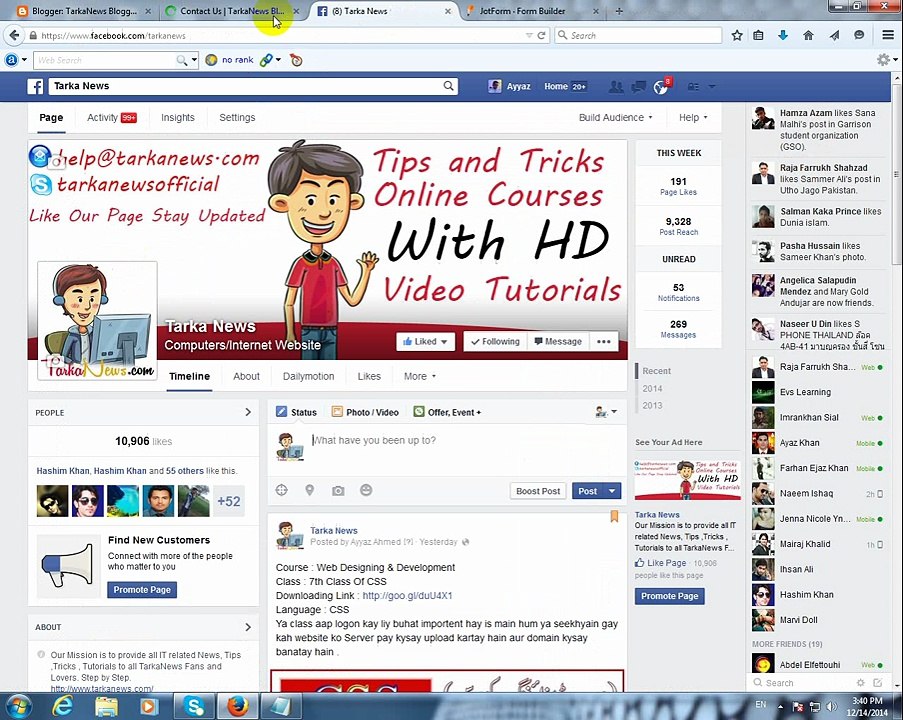The width and height of the screenshot is (903, 720).
Task: Expand the ABOUT section arrow
Action: pyautogui.click(x=248, y=627)
